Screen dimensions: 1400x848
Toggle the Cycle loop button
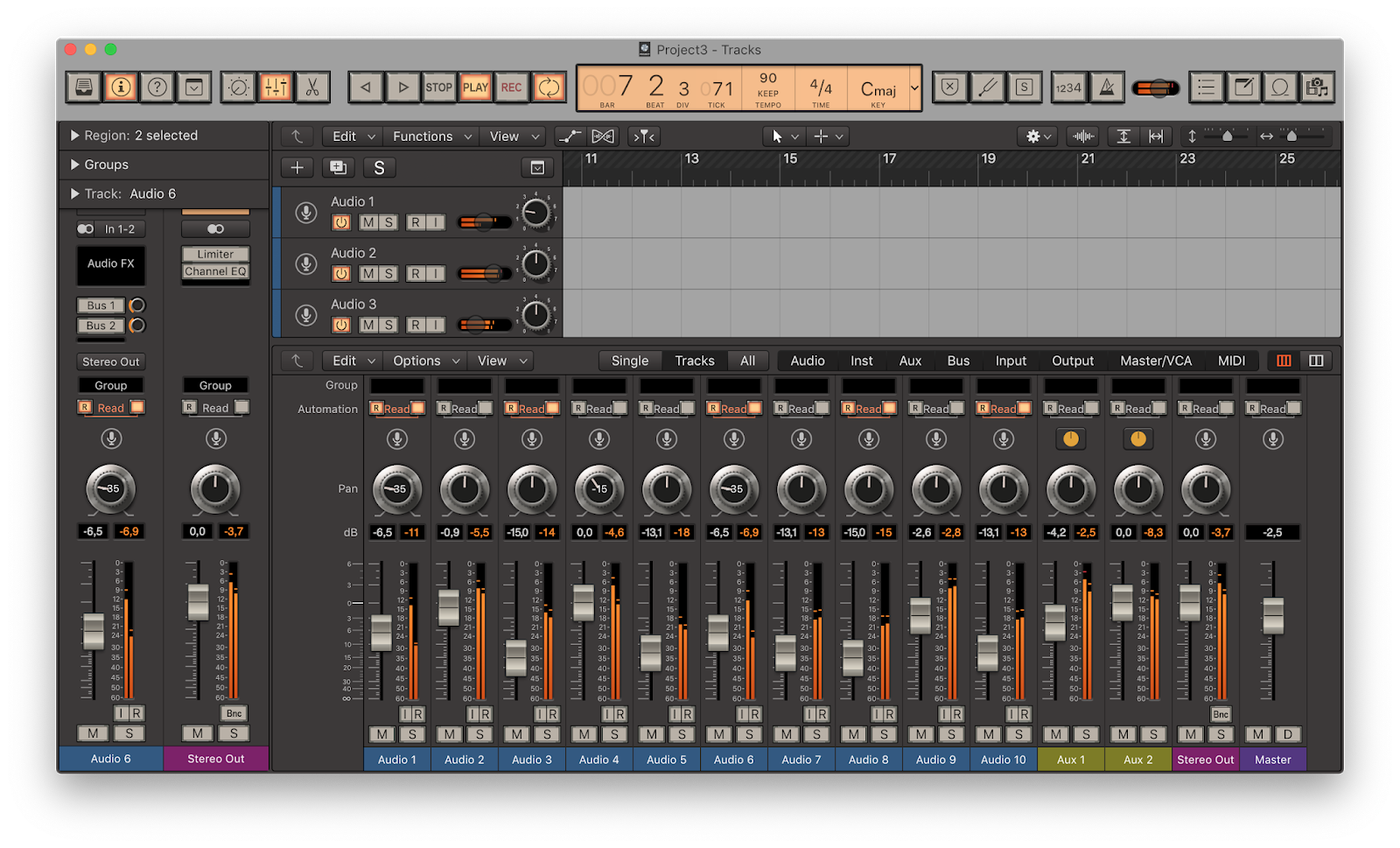(x=548, y=87)
